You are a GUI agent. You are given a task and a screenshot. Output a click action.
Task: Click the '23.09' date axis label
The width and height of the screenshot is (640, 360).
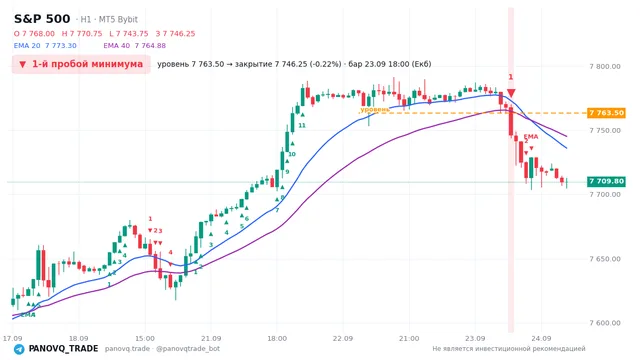pos(475,338)
